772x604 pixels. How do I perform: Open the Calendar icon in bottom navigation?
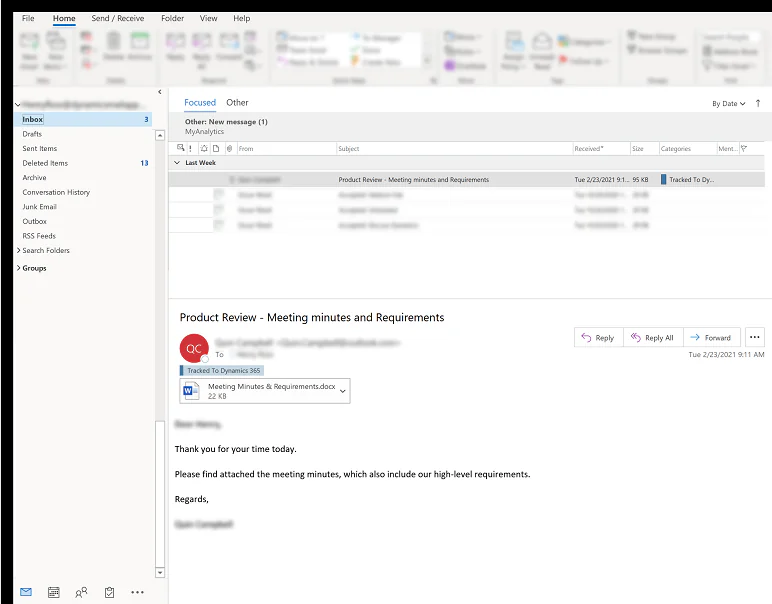tap(54, 592)
